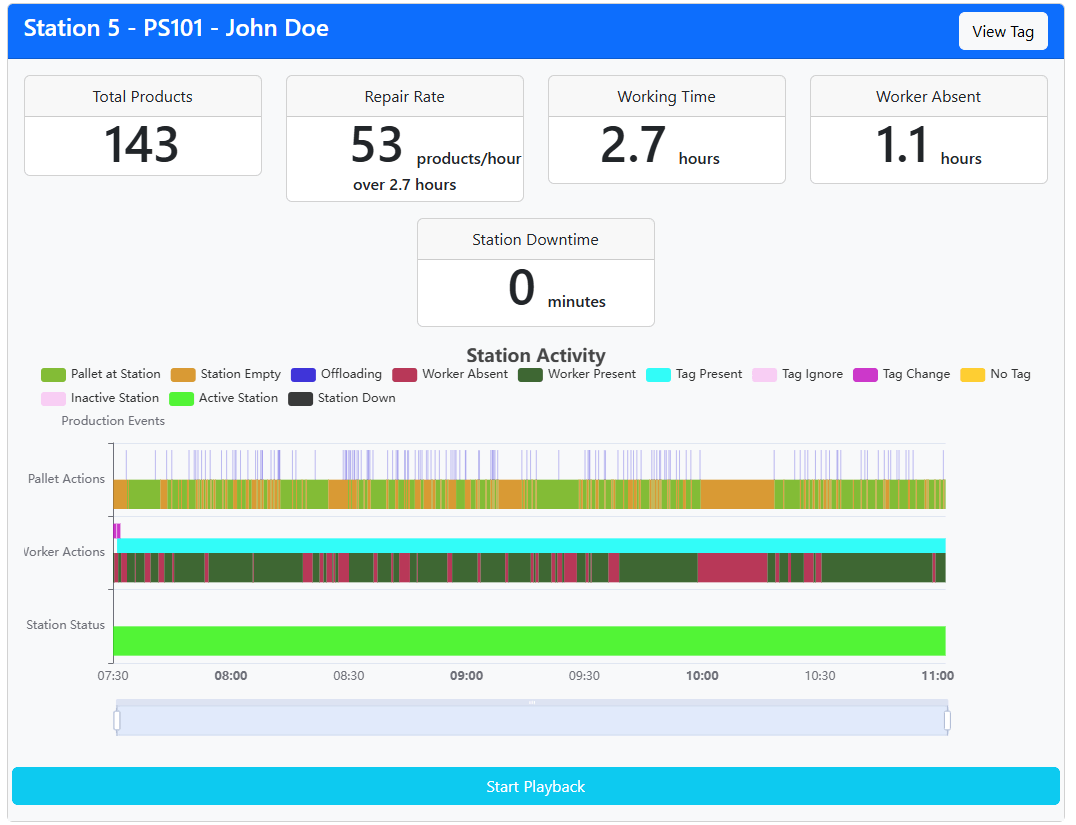1076x825 pixels.
Task: Hide the Tag Present series
Action: point(694,375)
